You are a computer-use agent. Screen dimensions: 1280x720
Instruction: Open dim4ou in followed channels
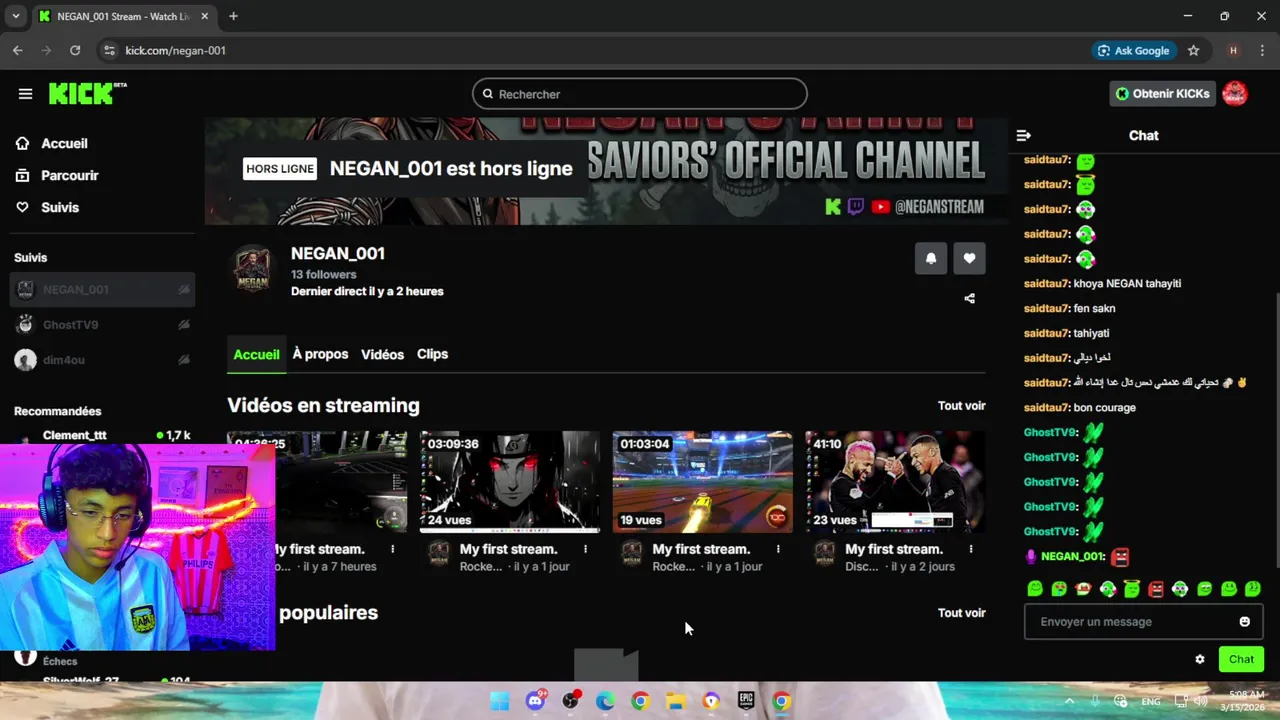pos(103,360)
